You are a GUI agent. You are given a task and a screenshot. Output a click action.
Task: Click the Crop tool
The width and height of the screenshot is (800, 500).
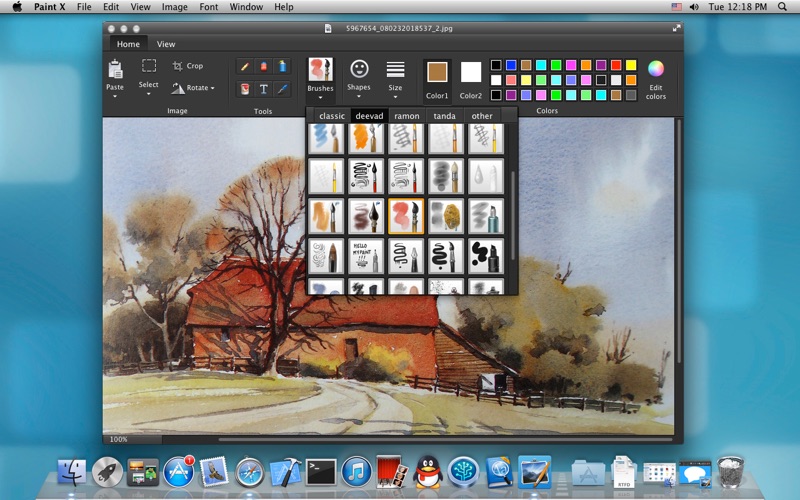(186, 66)
